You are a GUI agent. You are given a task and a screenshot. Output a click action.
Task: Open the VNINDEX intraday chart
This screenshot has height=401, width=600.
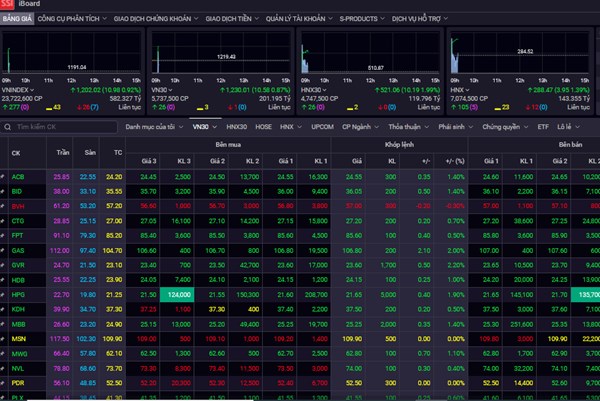coord(72,53)
